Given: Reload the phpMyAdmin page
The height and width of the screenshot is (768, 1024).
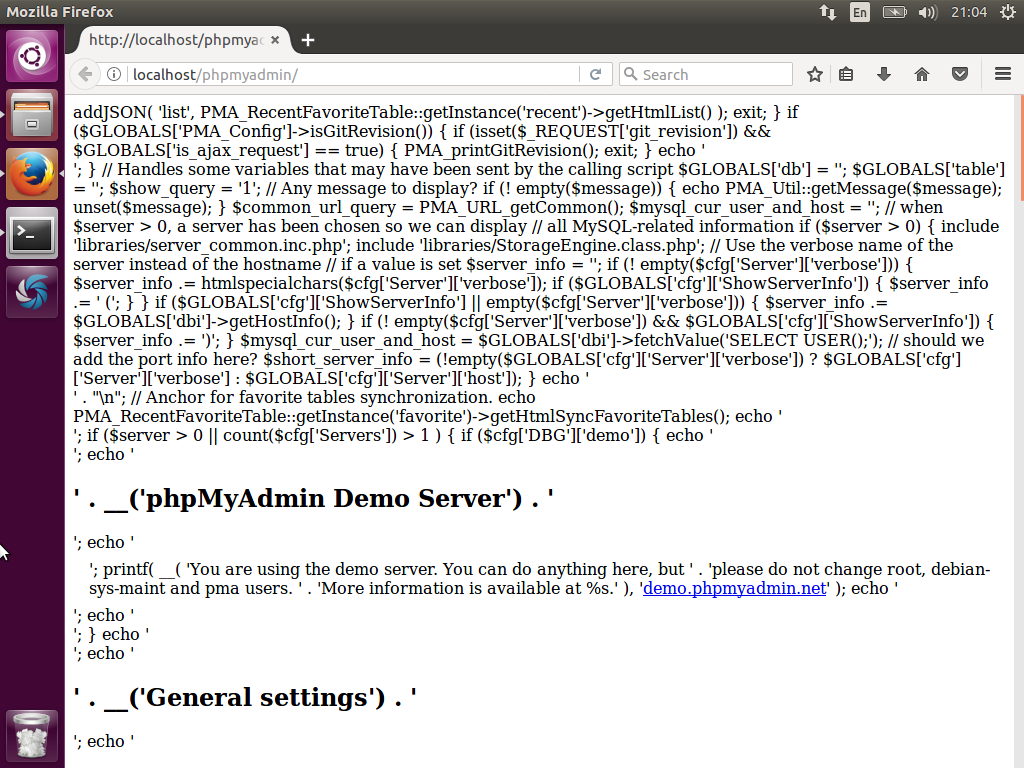Looking at the screenshot, I should [596, 74].
